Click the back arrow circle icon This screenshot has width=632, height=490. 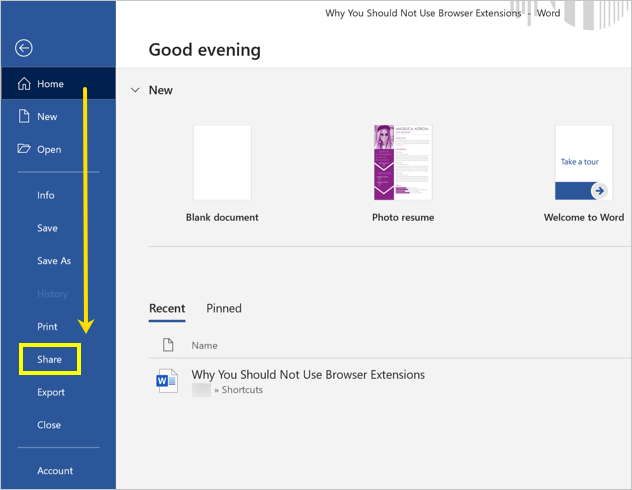click(24, 48)
